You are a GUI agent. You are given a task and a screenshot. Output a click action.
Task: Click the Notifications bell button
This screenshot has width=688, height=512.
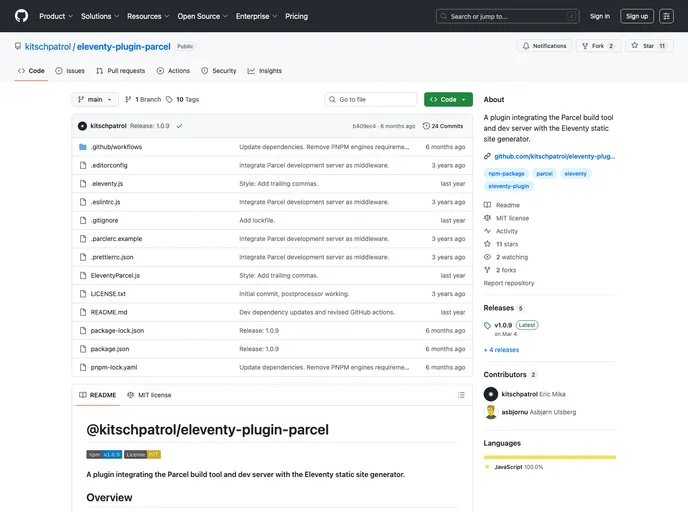[544, 46]
